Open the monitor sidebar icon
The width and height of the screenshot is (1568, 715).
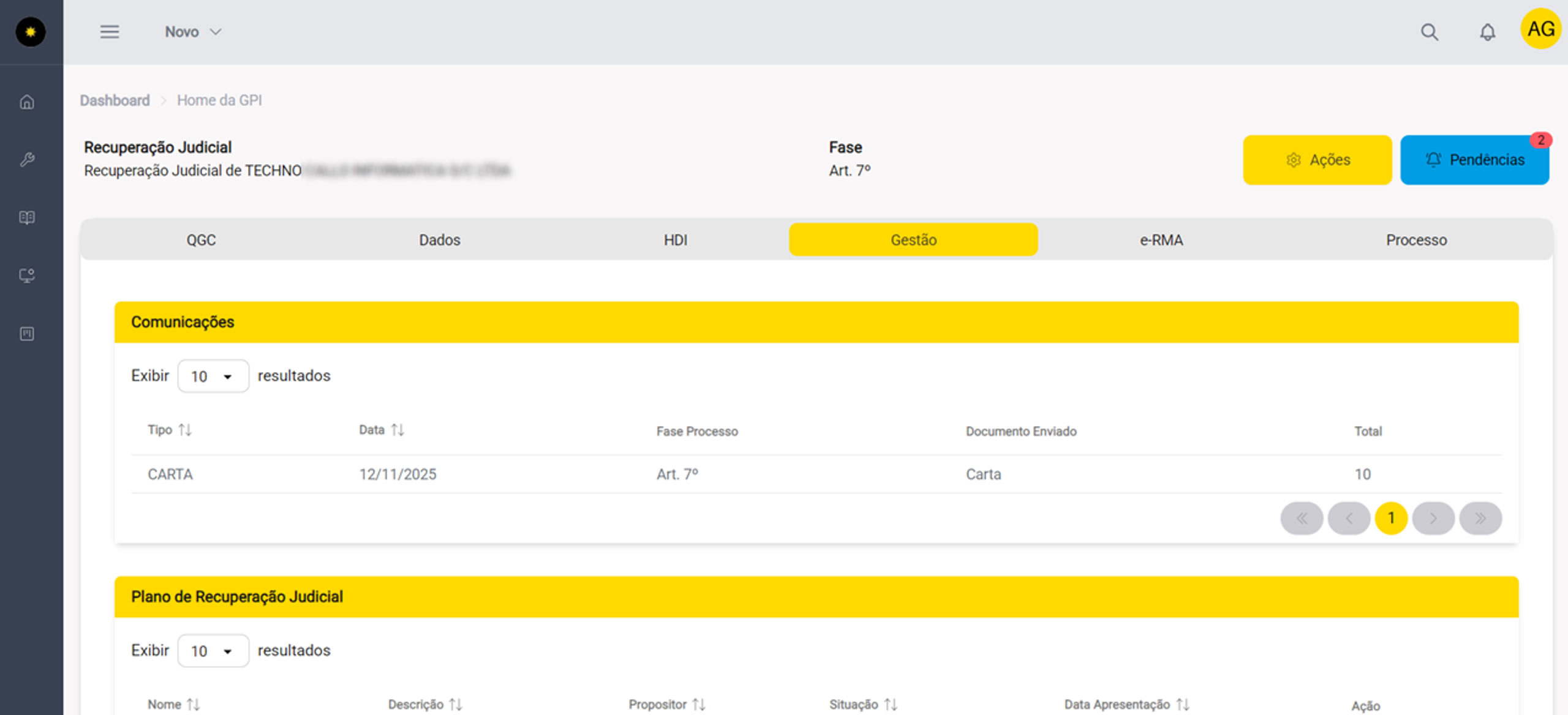27,275
